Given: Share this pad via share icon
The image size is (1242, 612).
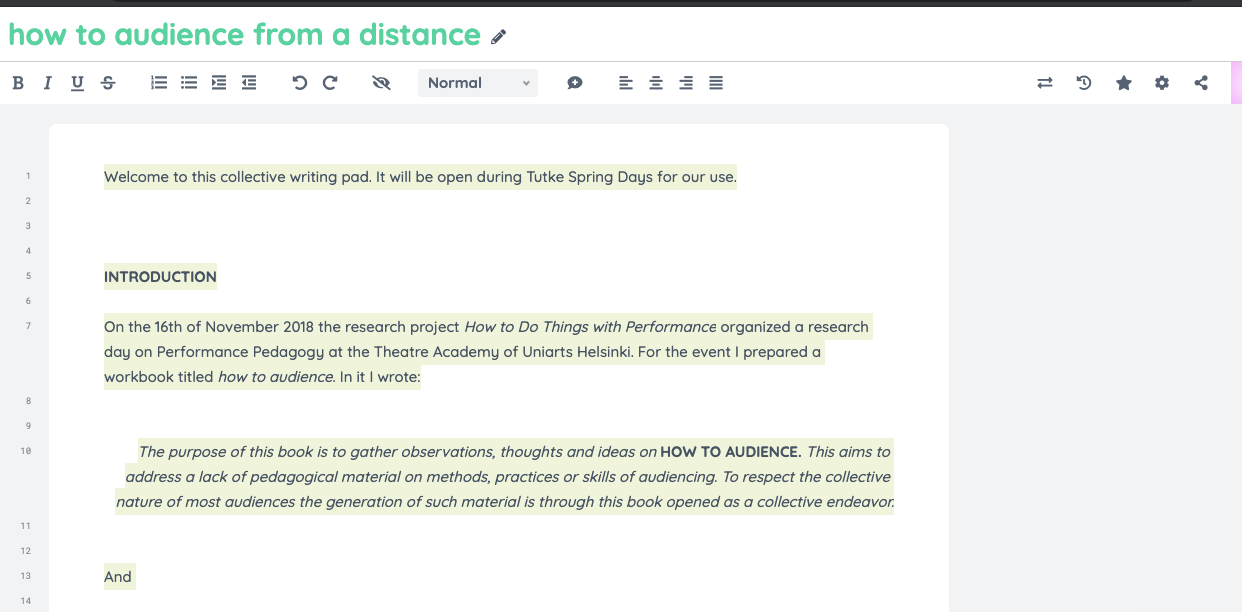Looking at the screenshot, I should coord(1201,83).
